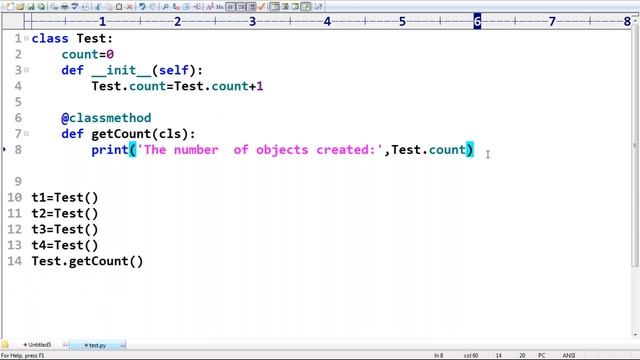Copy the selection with the Copy icon
Viewport: 640px width, 360px height.
tap(108, 7)
